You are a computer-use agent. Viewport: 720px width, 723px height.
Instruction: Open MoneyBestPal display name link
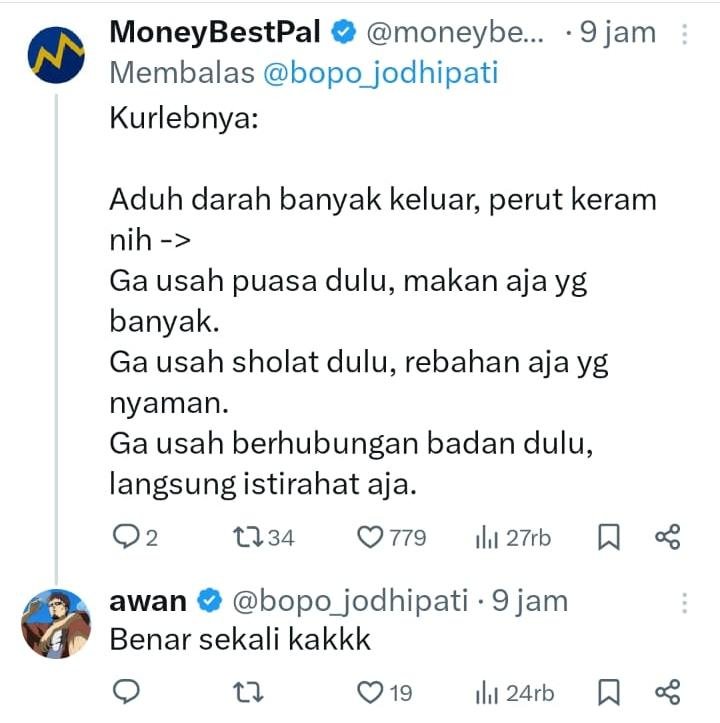click(215, 32)
